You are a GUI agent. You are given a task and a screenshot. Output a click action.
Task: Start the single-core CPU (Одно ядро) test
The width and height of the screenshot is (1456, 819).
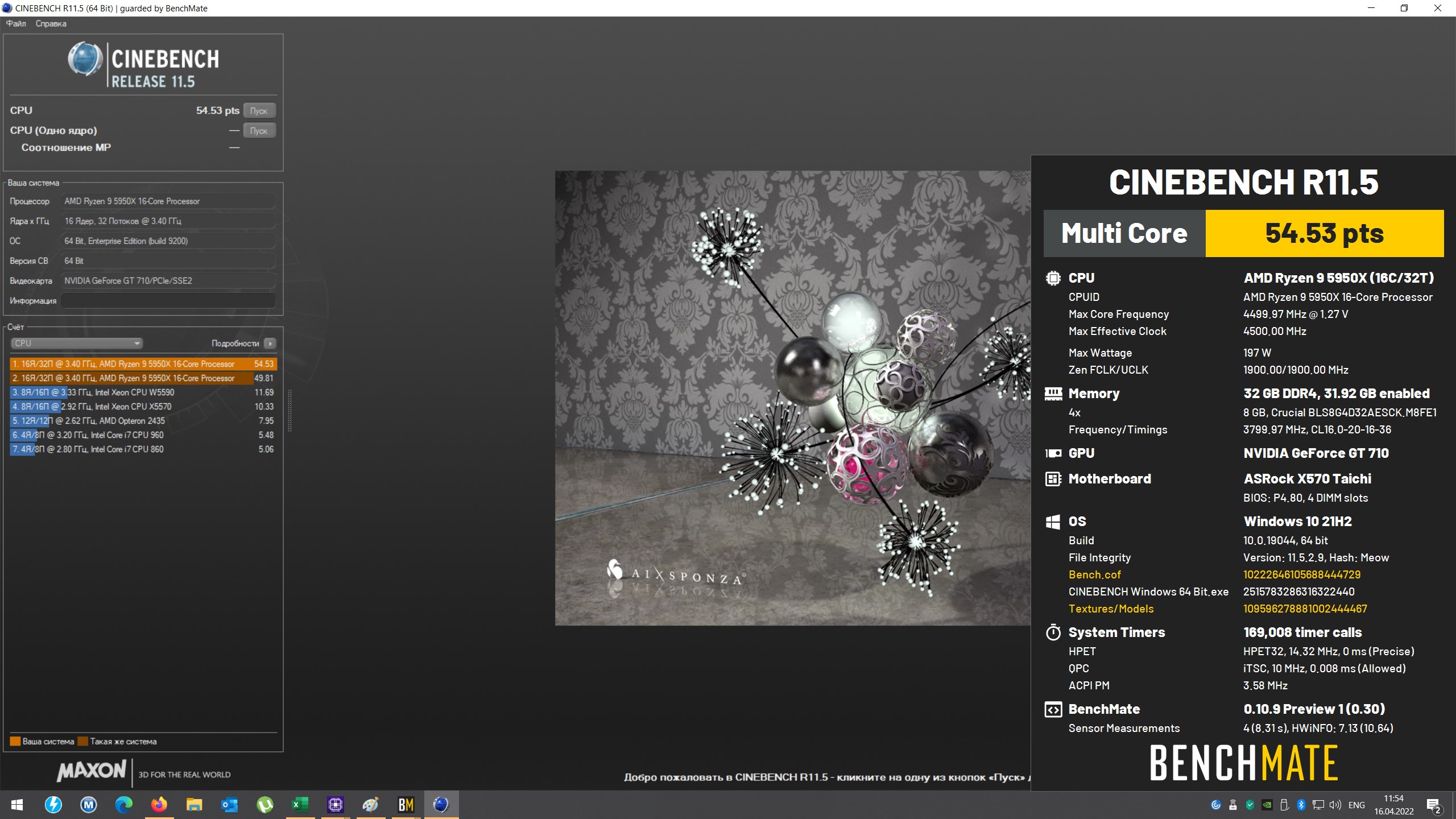click(259, 130)
